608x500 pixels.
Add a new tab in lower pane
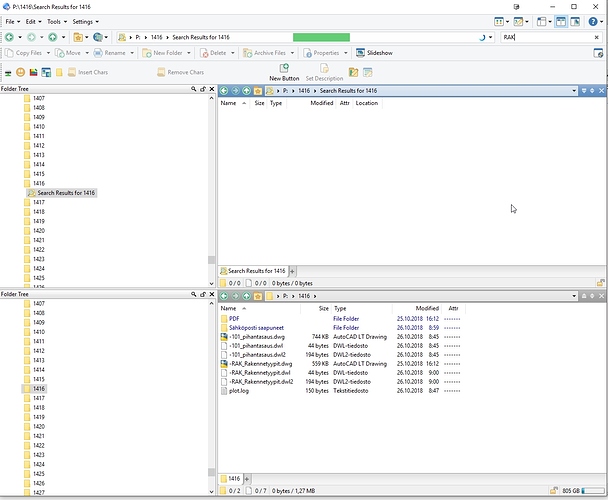tap(247, 479)
